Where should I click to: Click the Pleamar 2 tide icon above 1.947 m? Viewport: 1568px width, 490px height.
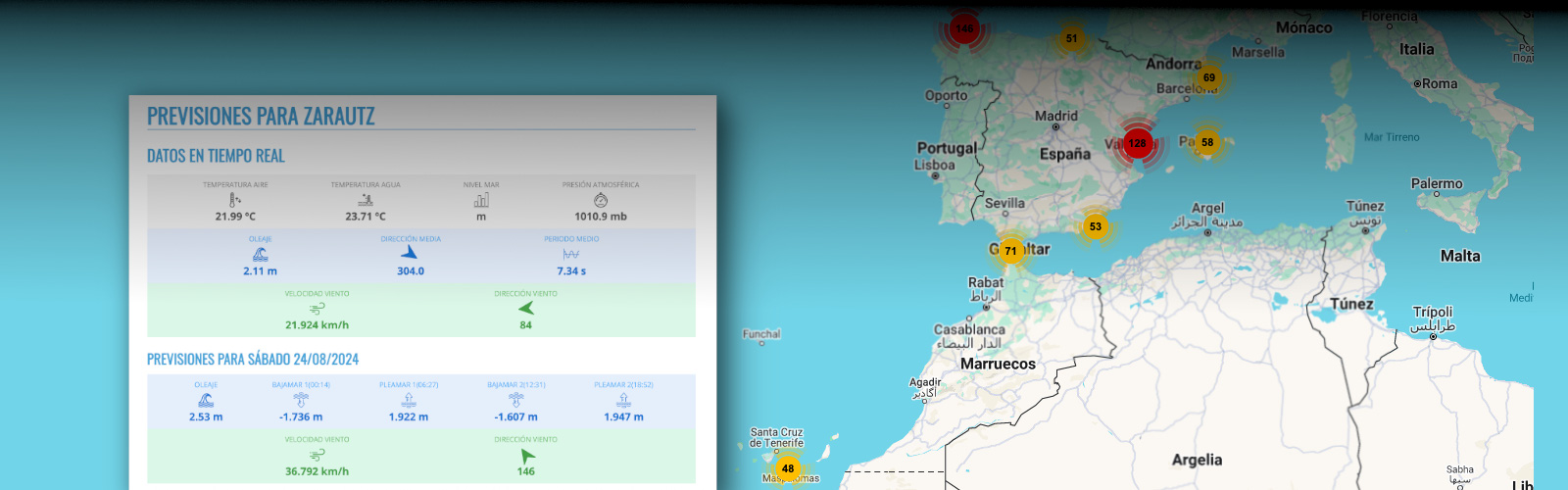click(x=623, y=400)
